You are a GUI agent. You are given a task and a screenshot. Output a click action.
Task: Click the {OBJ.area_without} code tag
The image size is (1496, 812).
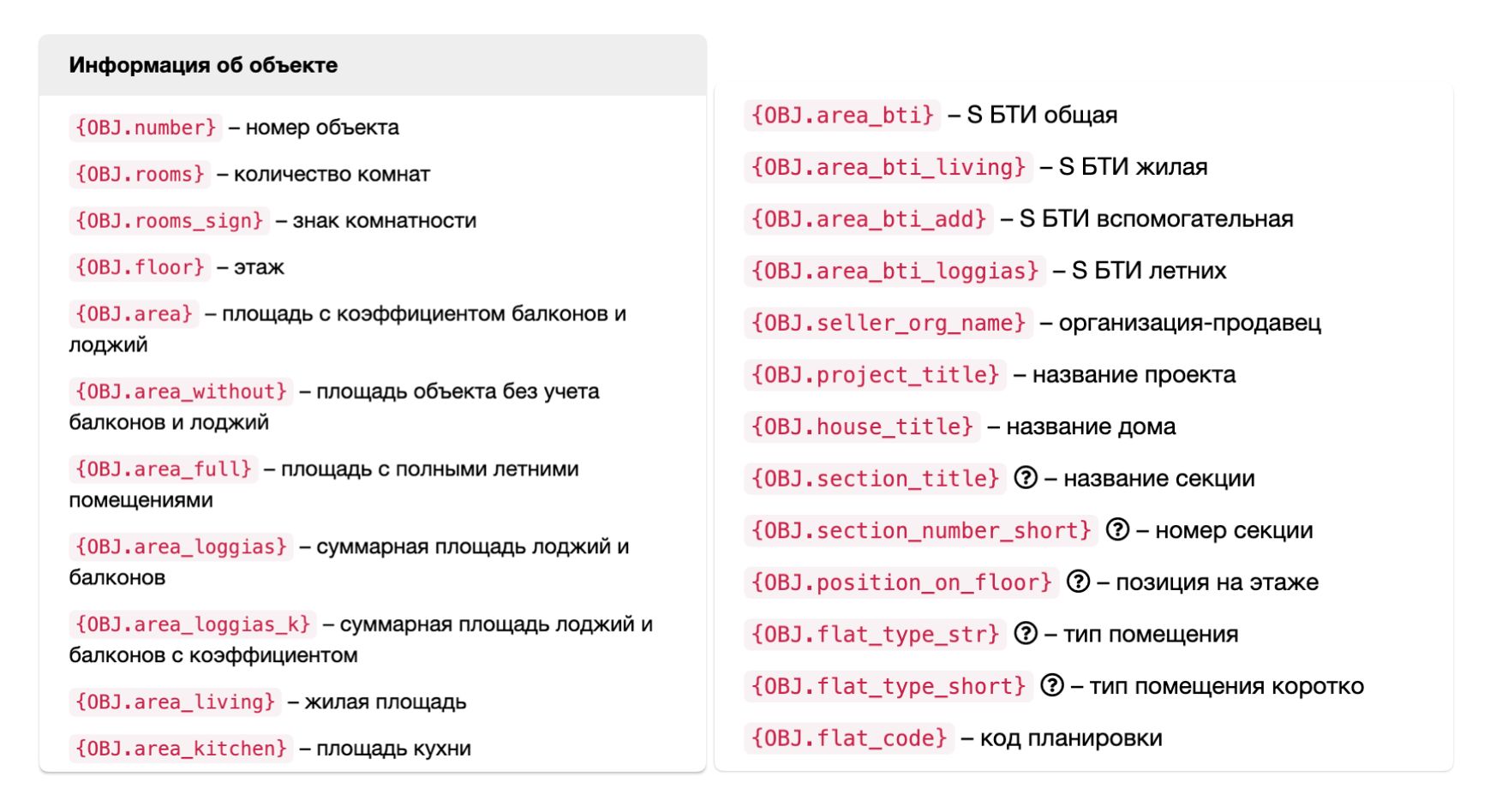click(x=181, y=391)
